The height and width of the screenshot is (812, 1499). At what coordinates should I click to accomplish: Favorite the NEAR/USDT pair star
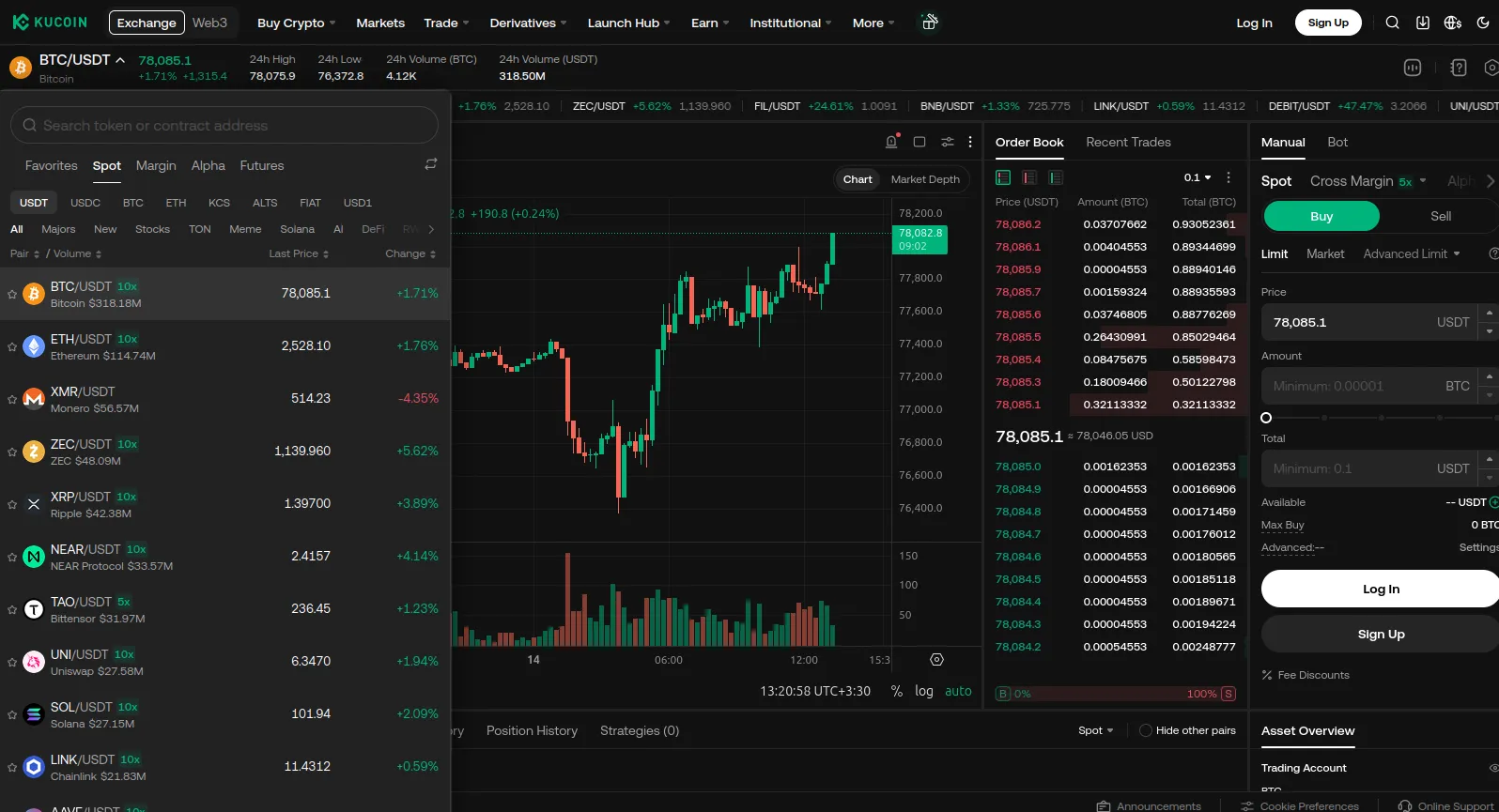(12, 557)
